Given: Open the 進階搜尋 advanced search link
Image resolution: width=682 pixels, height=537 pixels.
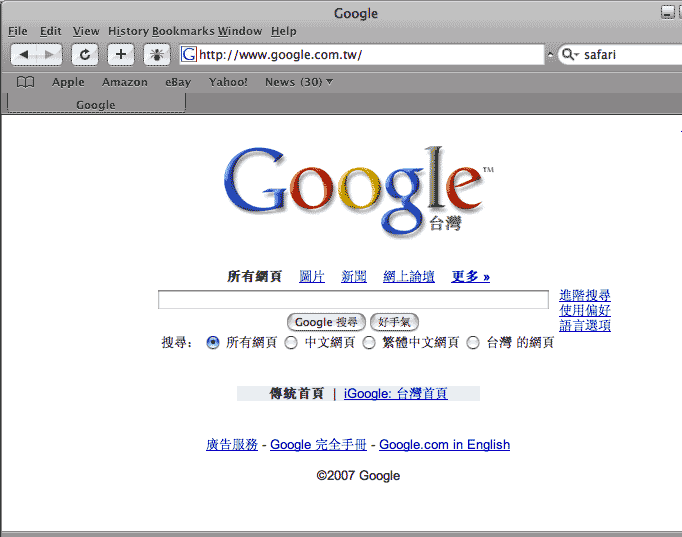Looking at the screenshot, I should 585,295.
